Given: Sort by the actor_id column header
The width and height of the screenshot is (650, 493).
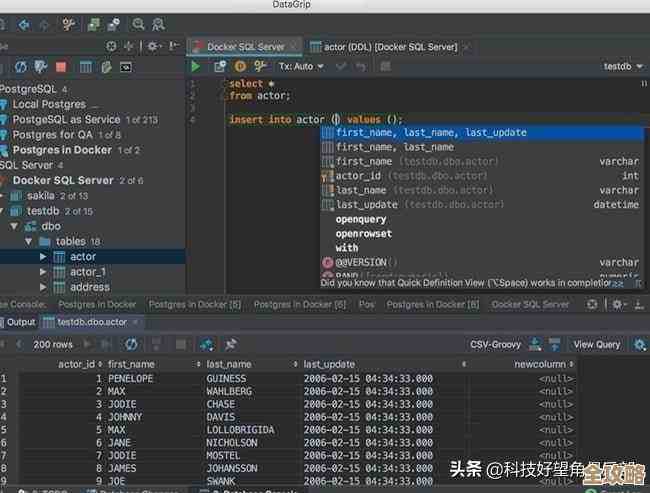Looking at the screenshot, I should pyautogui.click(x=76, y=364).
